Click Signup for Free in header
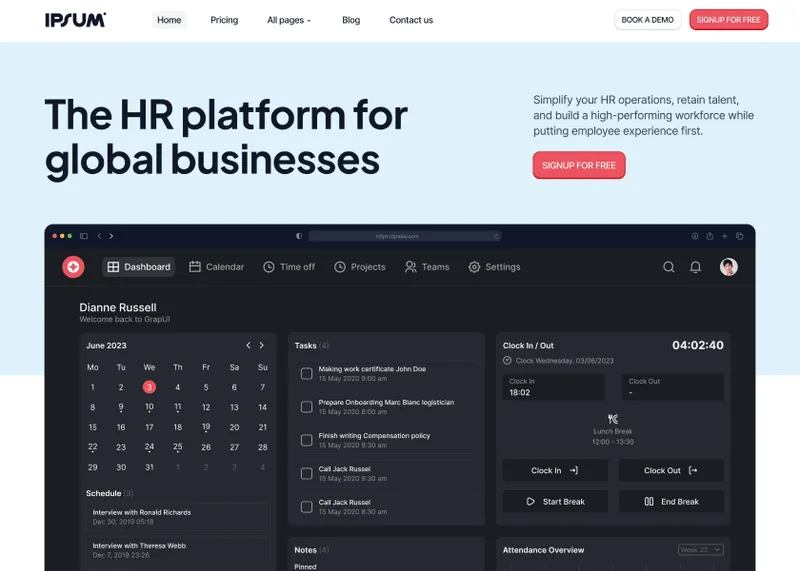Image resolution: width=800 pixels, height=571 pixels. [x=729, y=20]
